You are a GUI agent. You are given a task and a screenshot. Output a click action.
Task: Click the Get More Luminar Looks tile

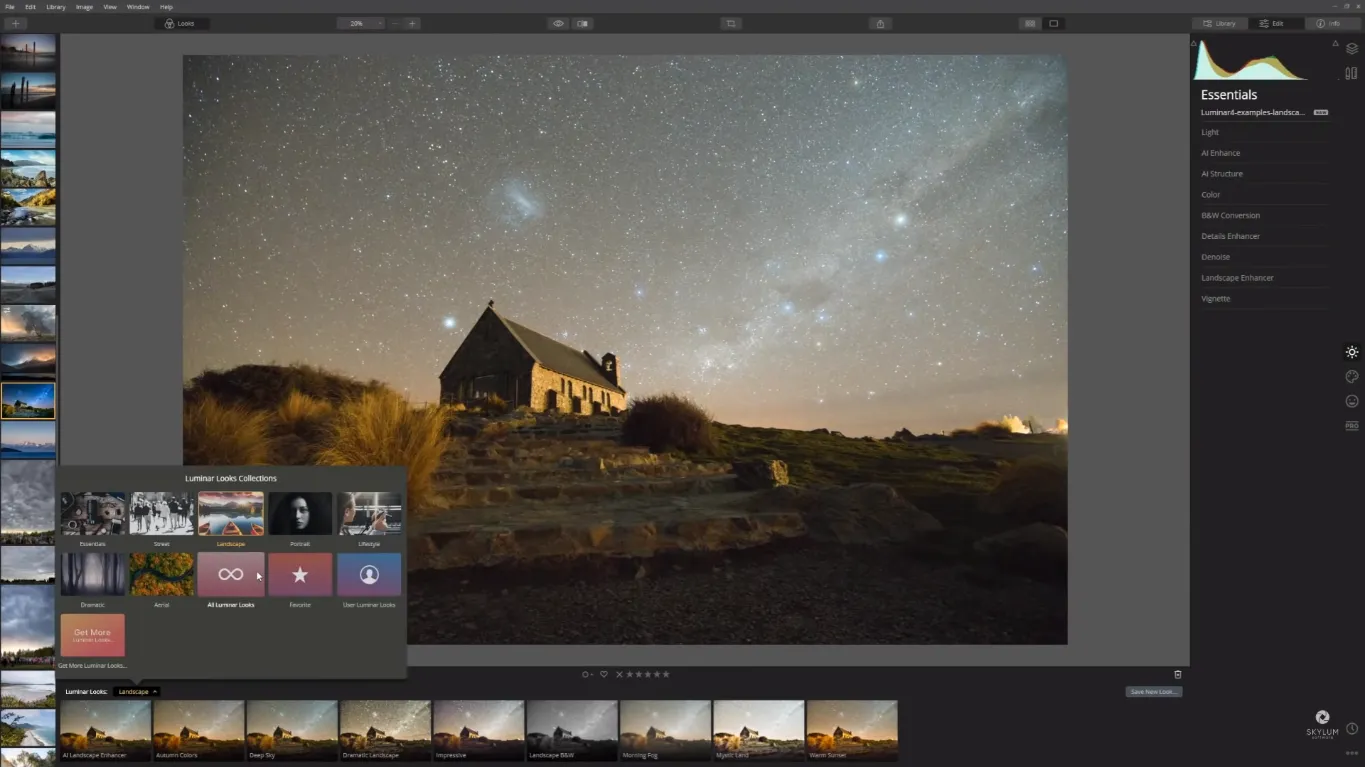(x=92, y=635)
